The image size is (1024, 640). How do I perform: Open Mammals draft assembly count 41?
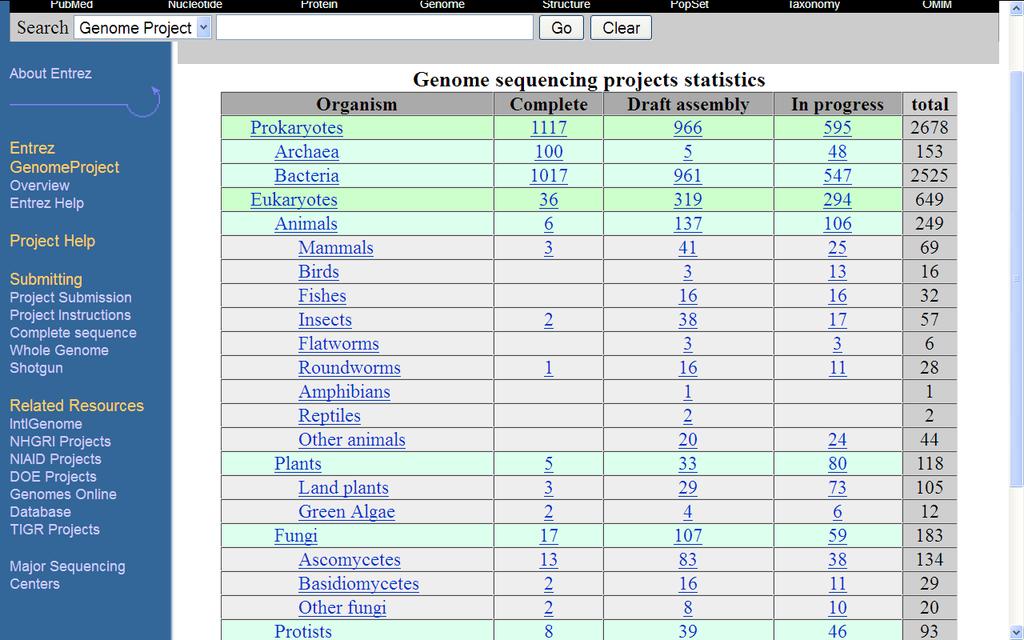688,248
